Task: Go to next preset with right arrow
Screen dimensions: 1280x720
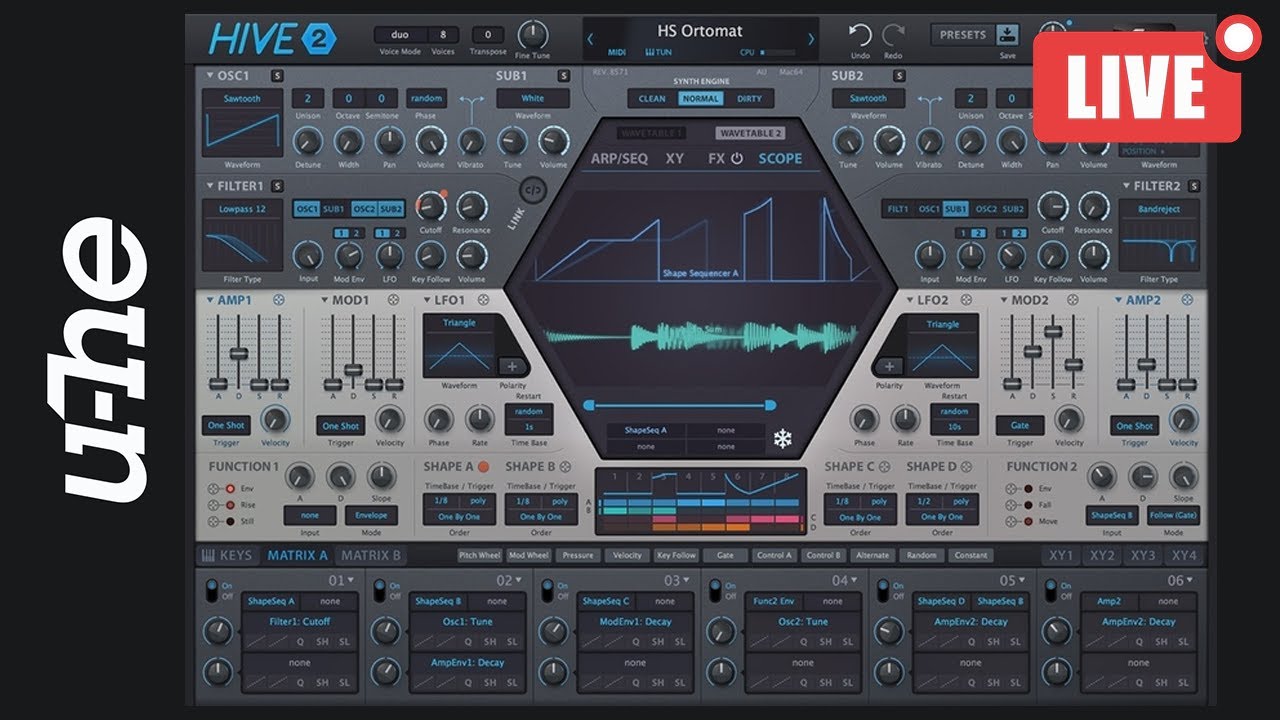Action: 811,39
